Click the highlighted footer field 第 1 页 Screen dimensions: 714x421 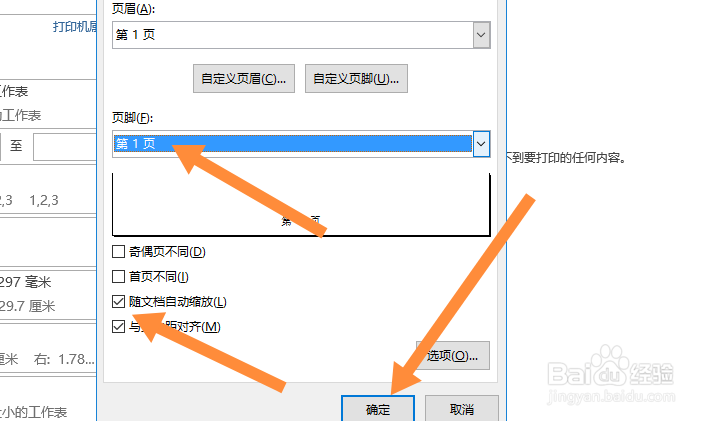point(293,144)
